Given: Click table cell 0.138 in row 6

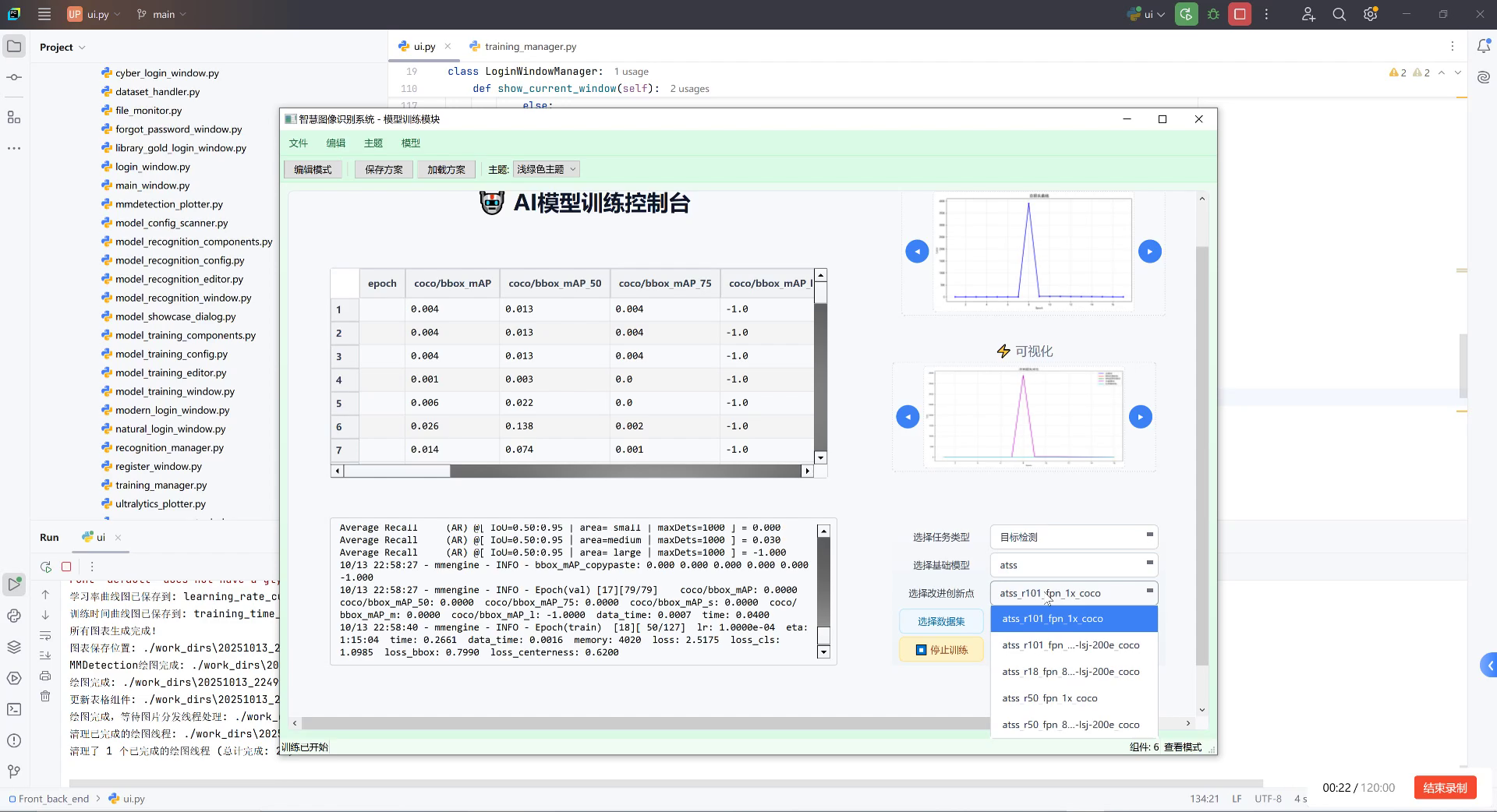Looking at the screenshot, I should click(554, 426).
